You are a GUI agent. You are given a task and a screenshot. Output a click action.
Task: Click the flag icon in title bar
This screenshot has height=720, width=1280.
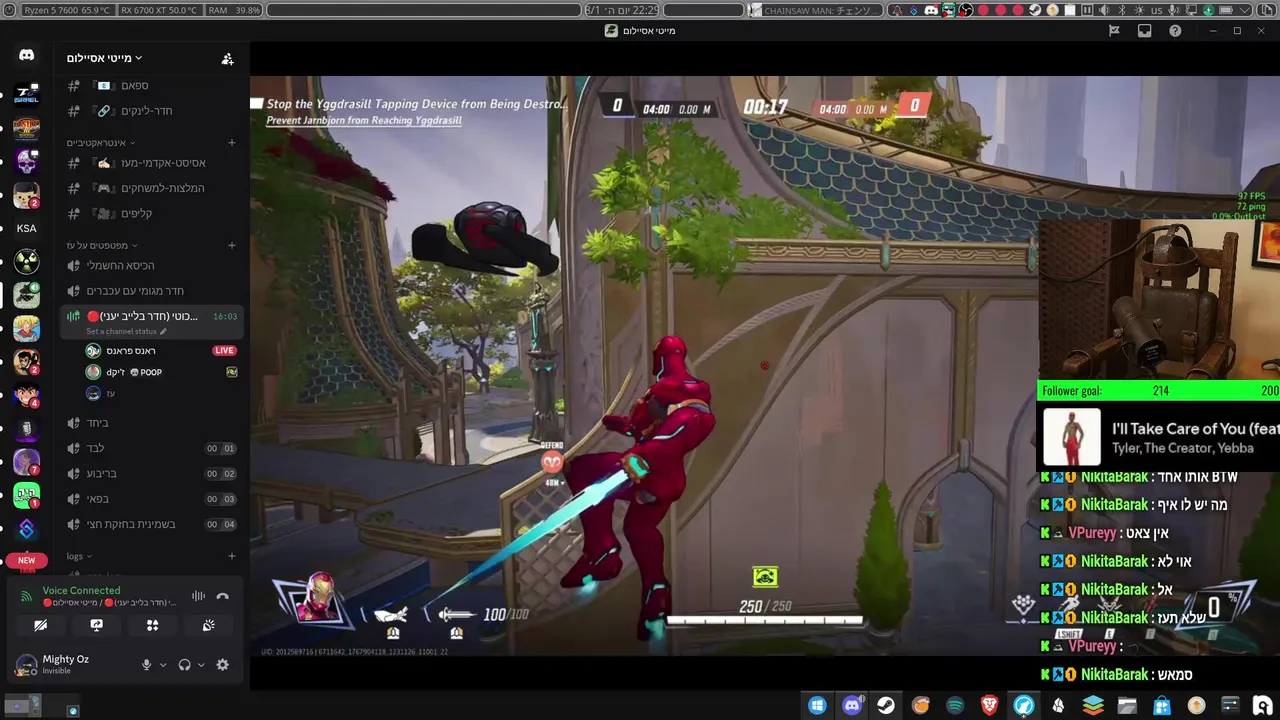[x=1114, y=31]
